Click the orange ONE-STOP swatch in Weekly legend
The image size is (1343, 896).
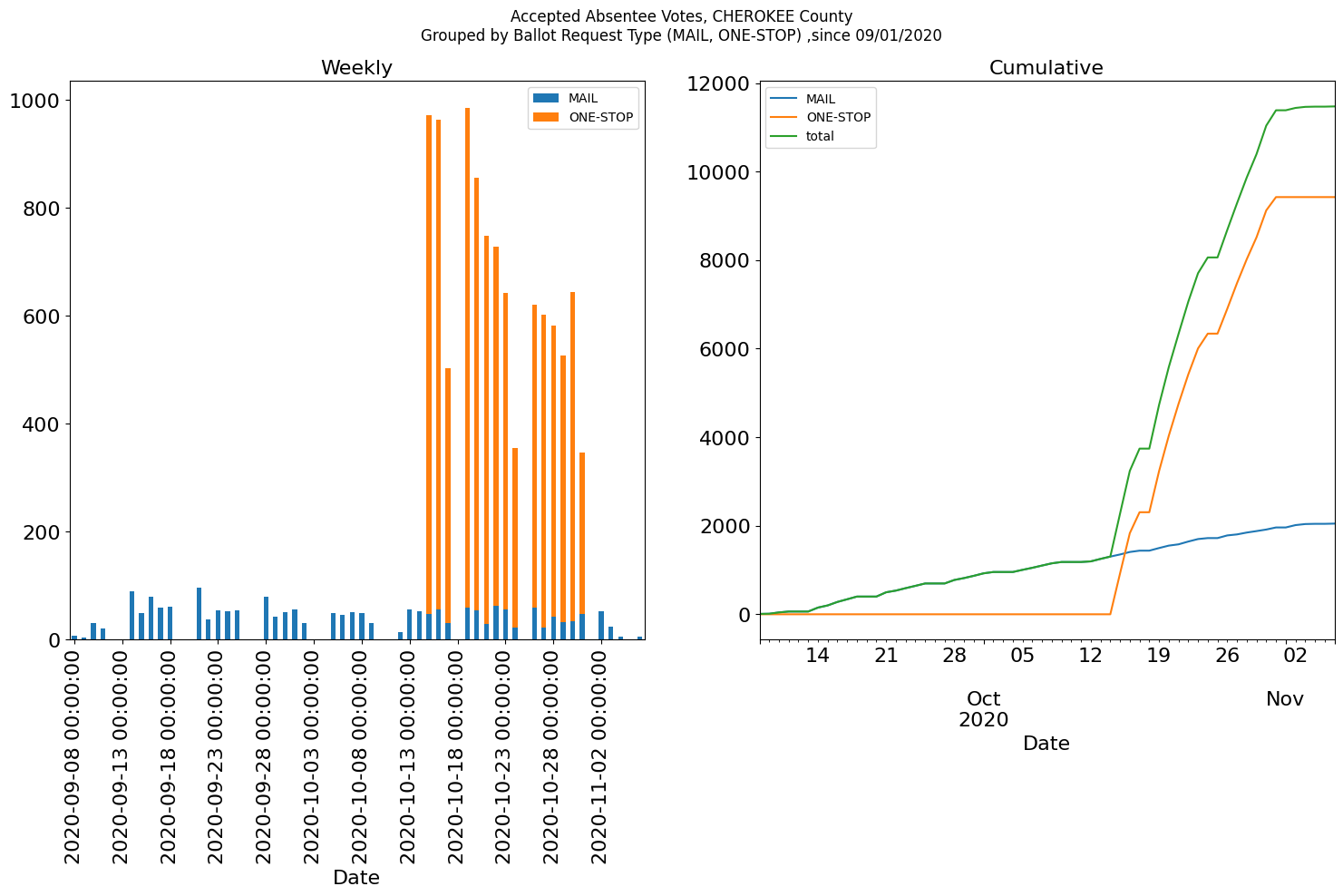coord(547,117)
